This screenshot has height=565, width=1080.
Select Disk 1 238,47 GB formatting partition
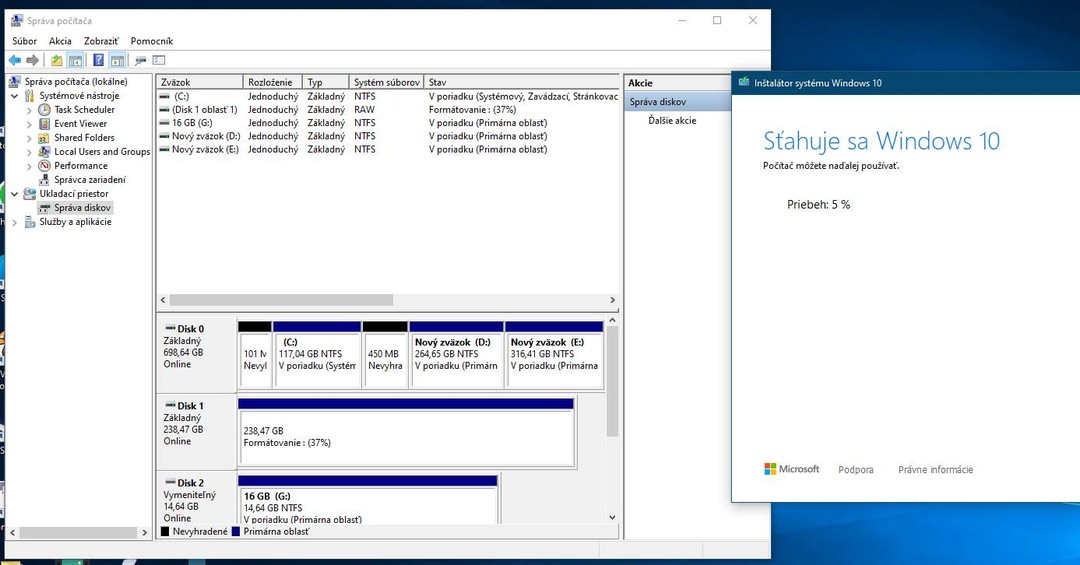coord(406,432)
